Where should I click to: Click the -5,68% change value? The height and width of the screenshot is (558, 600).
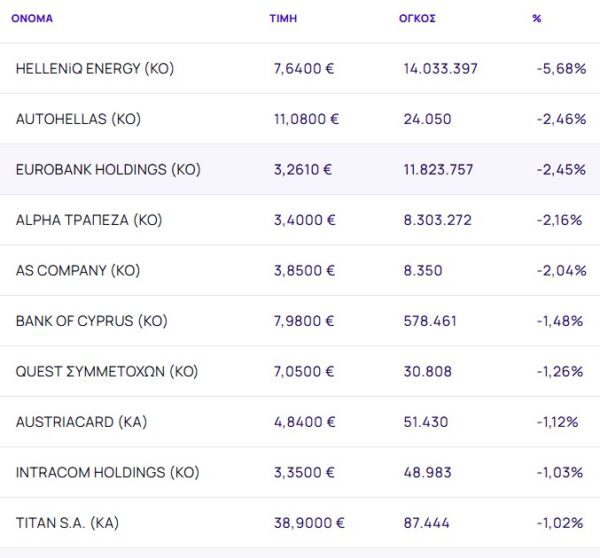tap(561, 68)
